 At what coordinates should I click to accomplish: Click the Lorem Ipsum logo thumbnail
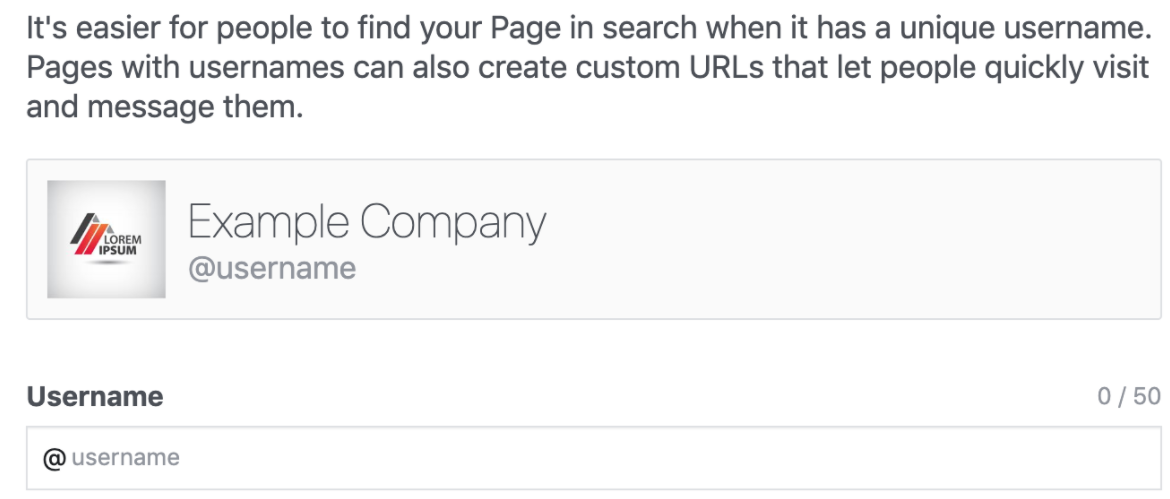tap(106, 239)
